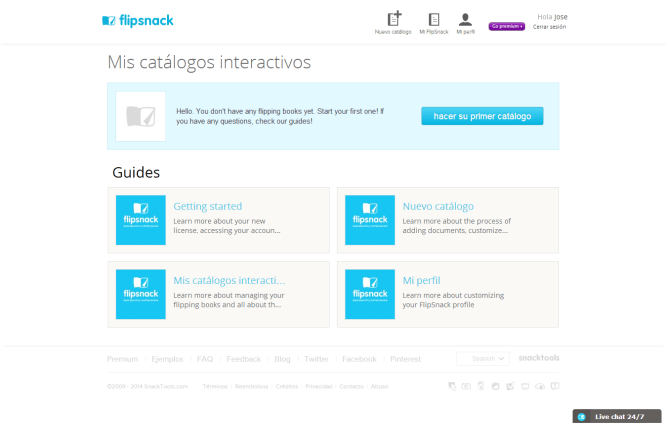Open the Getting started guide title link
666x423 pixels.
(x=207, y=206)
